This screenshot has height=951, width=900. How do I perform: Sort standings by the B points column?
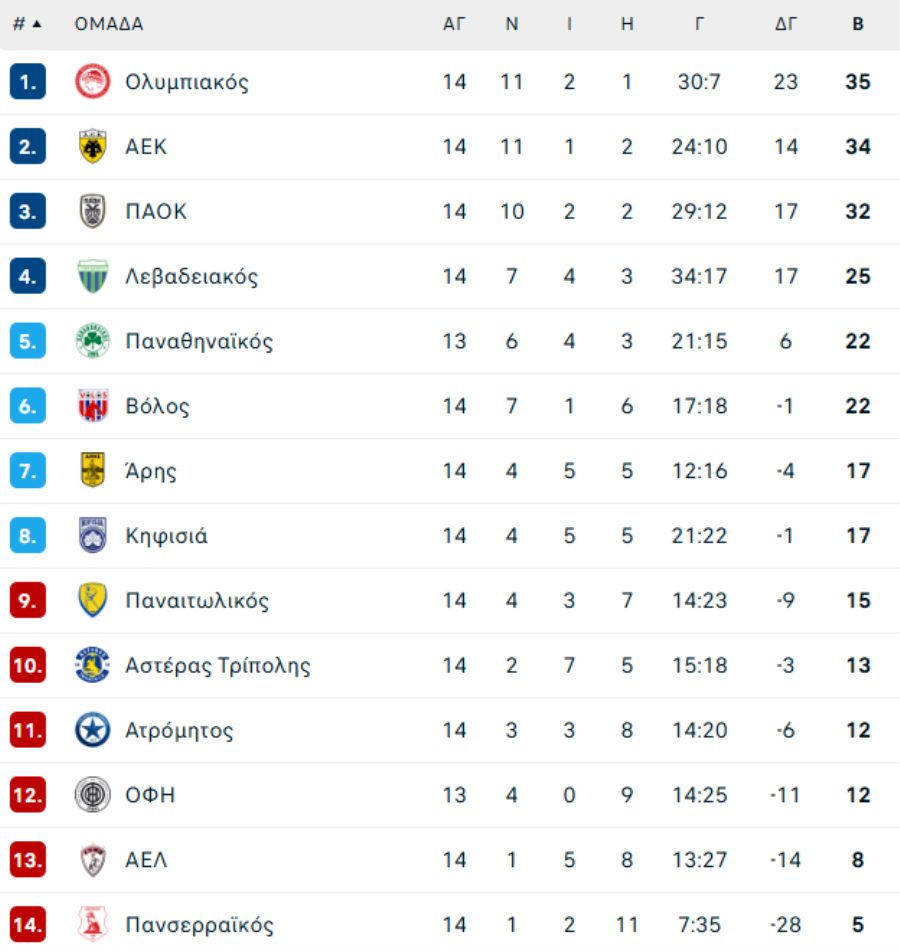(857, 24)
